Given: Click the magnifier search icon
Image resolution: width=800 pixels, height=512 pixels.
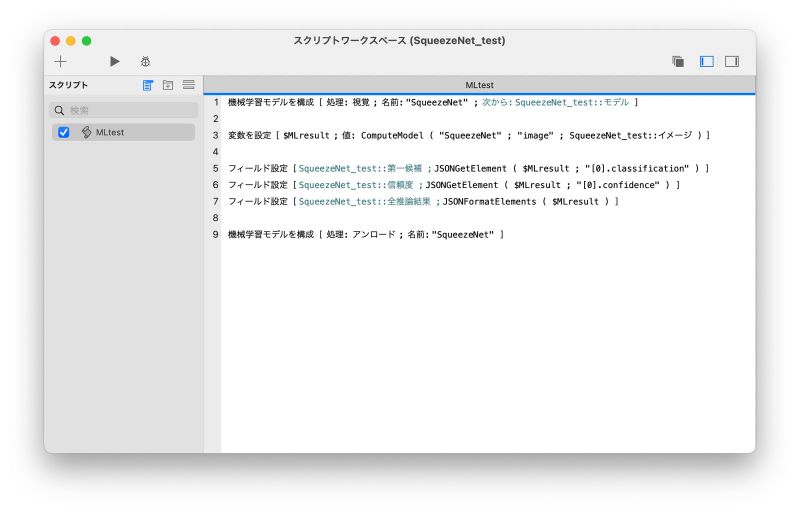Looking at the screenshot, I should tap(59, 110).
